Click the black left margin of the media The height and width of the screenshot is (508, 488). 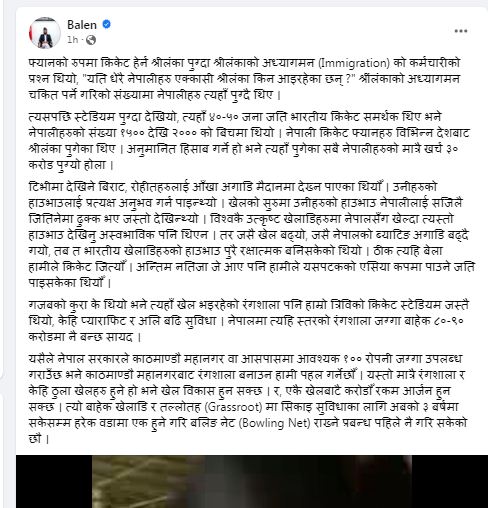[x=54, y=481]
